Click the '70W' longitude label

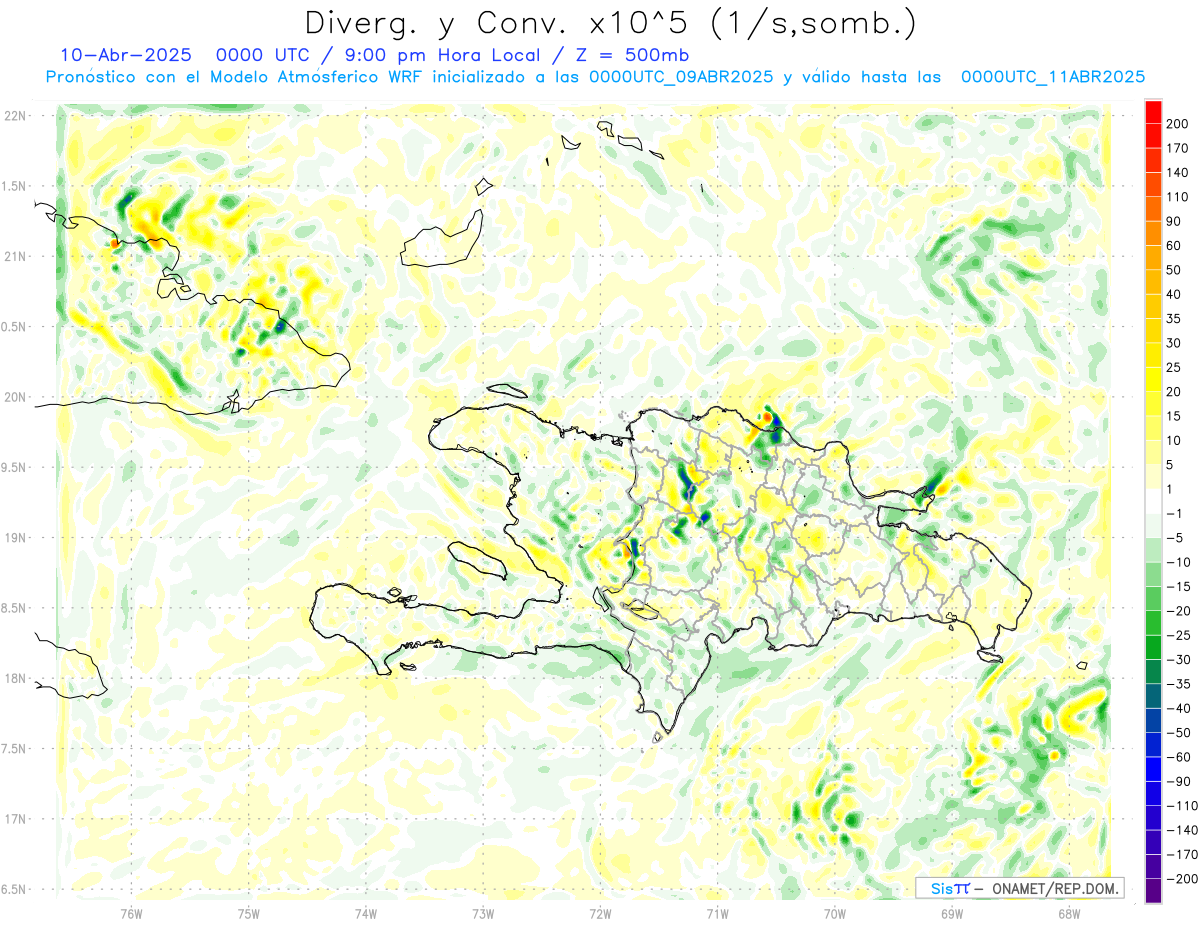pyautogui.click(x=834, y=913)
